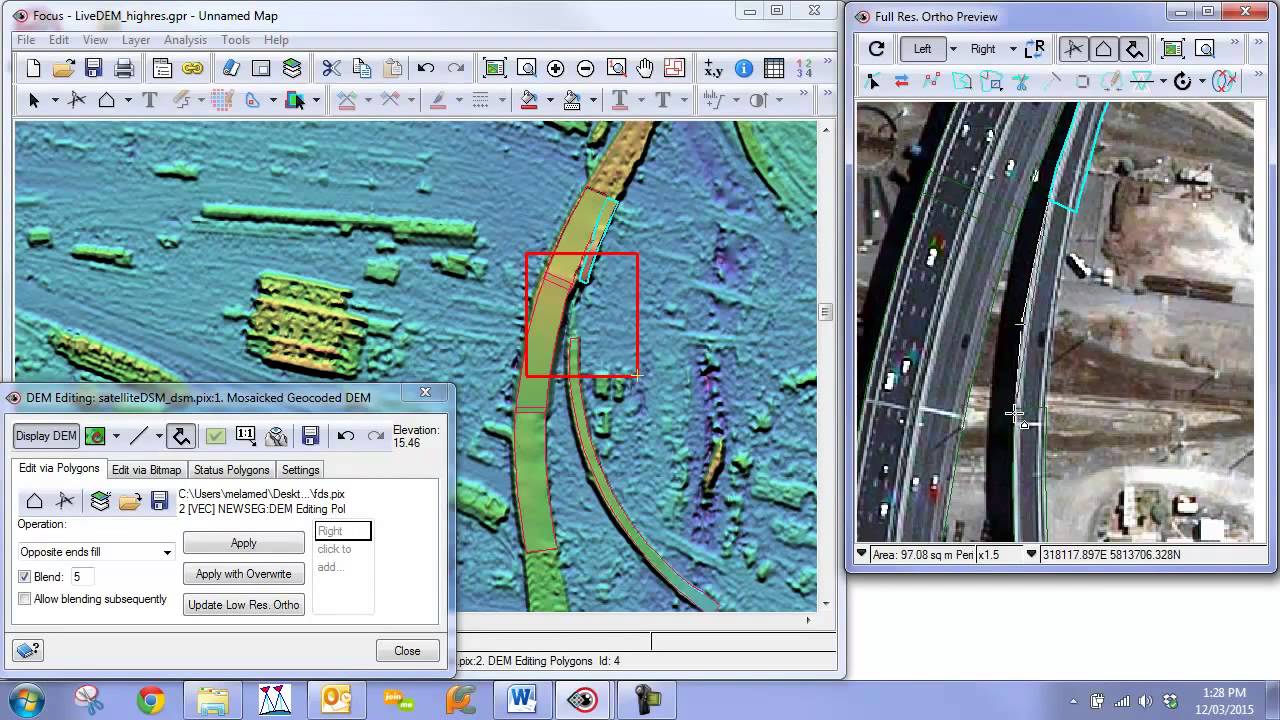The height and width of the screenshot is (720, 1280).
Task: Click the text color T swatch in Focus toolbar
Action: click(x=619, y=100)
